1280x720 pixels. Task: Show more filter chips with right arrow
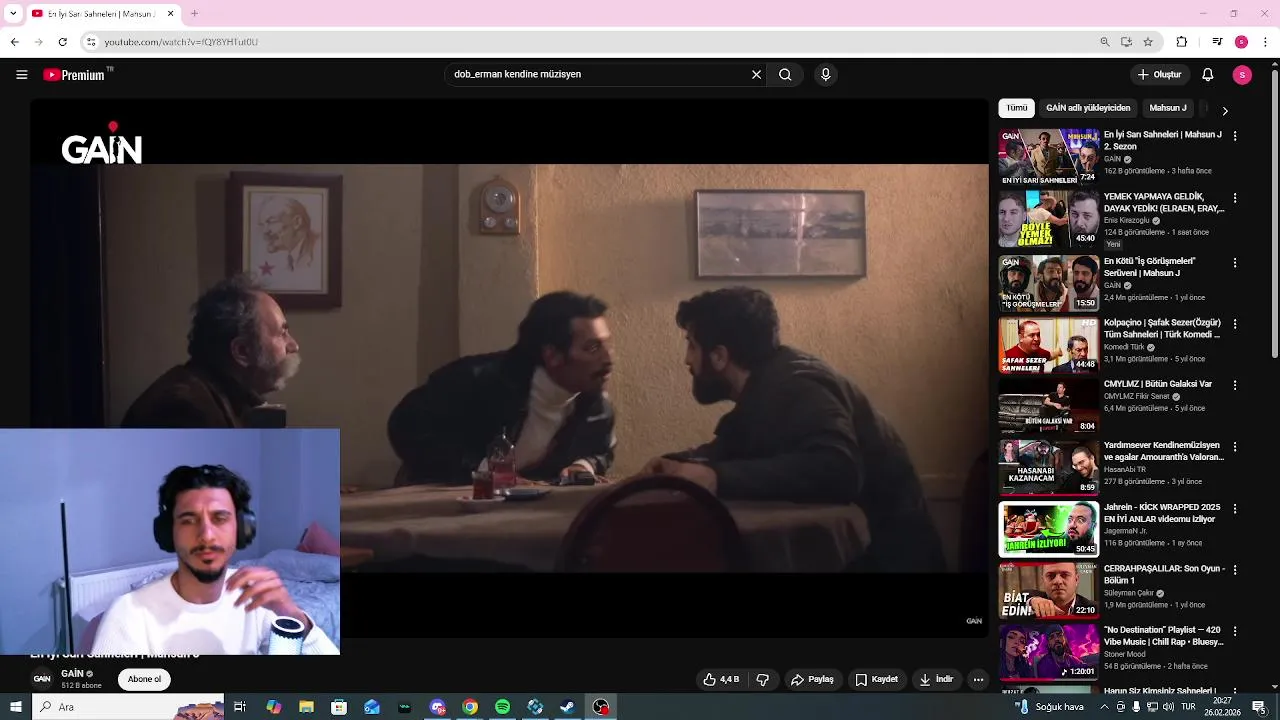point(1225,110)
